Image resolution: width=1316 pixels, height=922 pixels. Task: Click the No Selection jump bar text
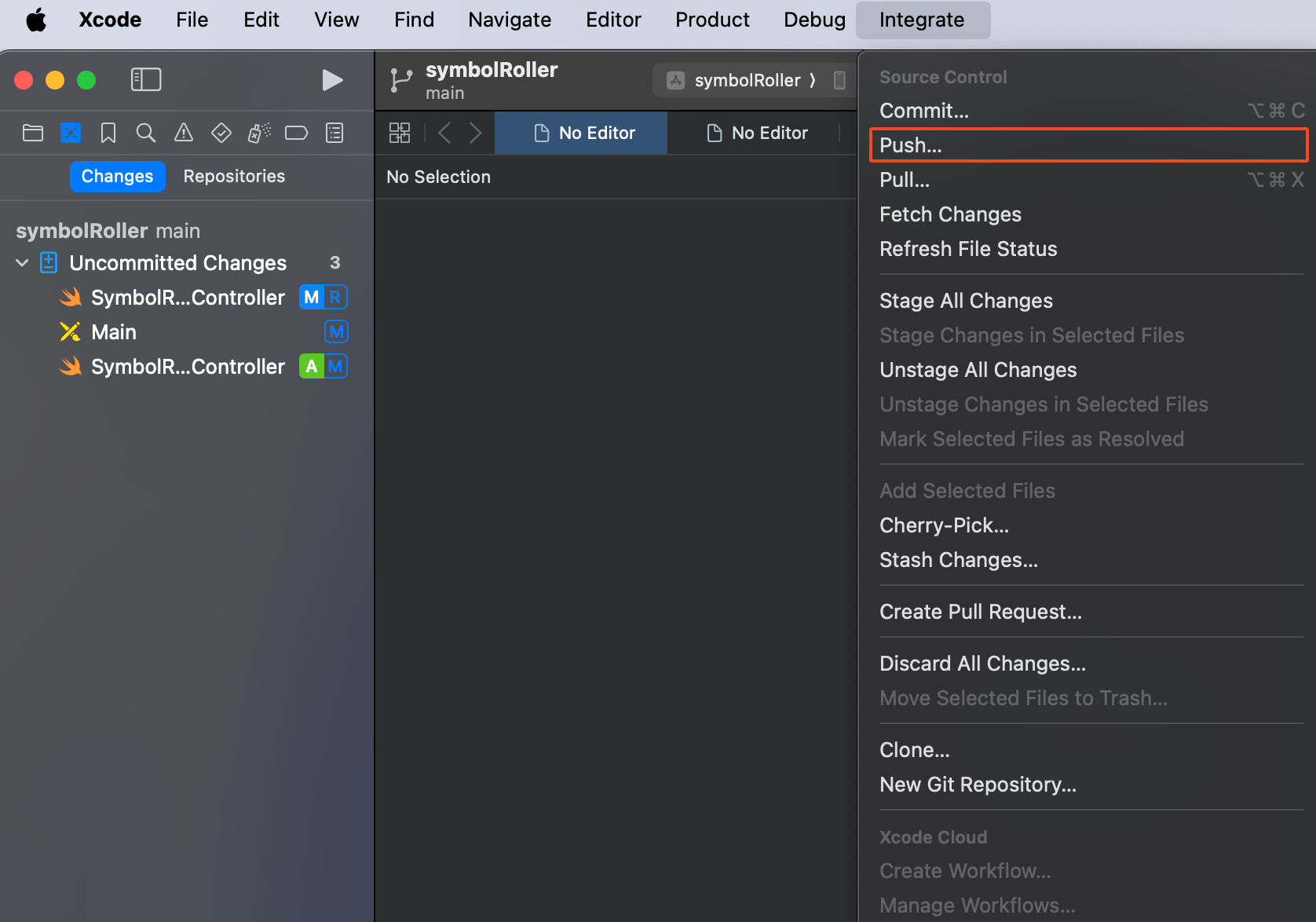point(438,177)
